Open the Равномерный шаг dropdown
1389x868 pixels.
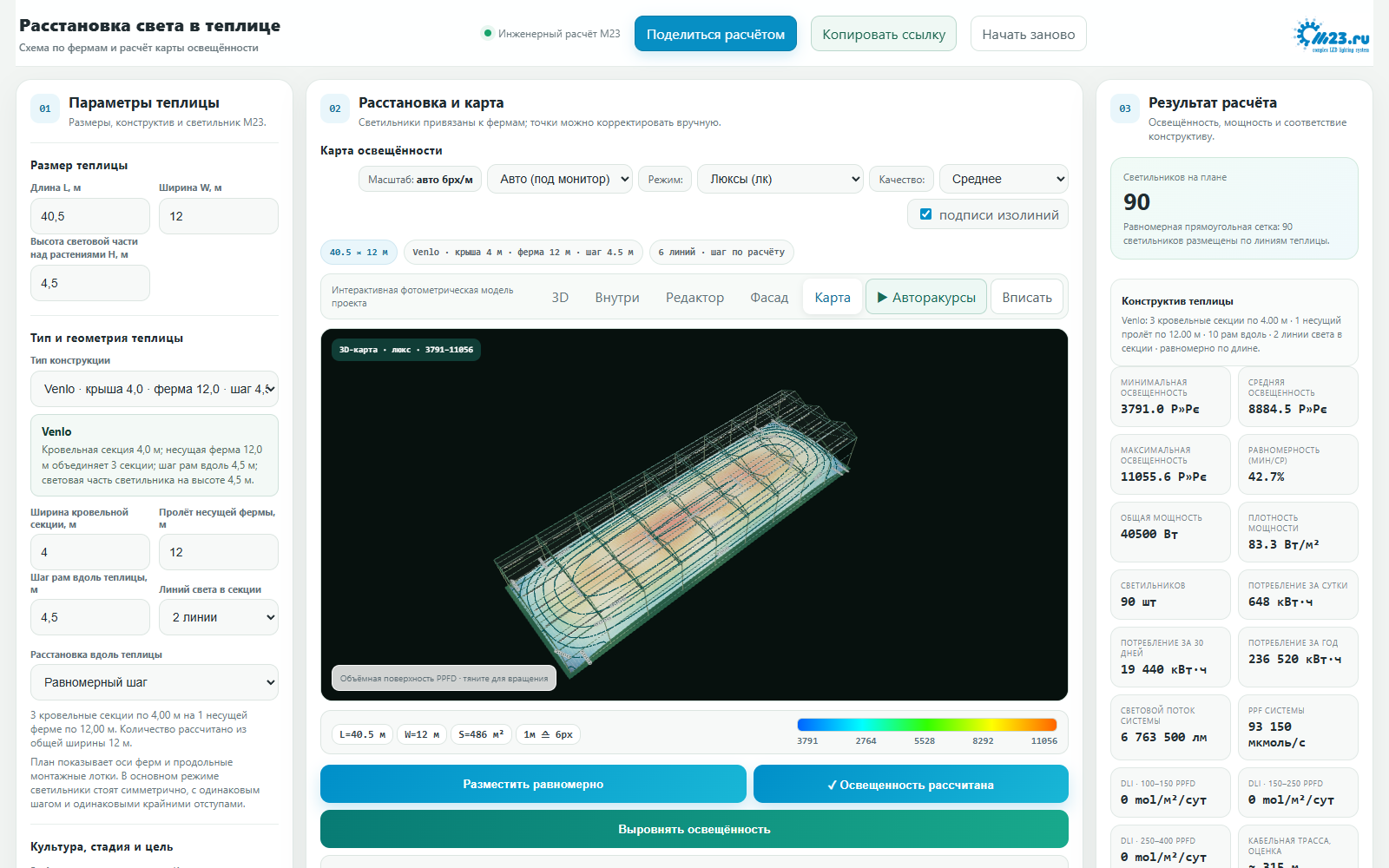tap(155, 682)
